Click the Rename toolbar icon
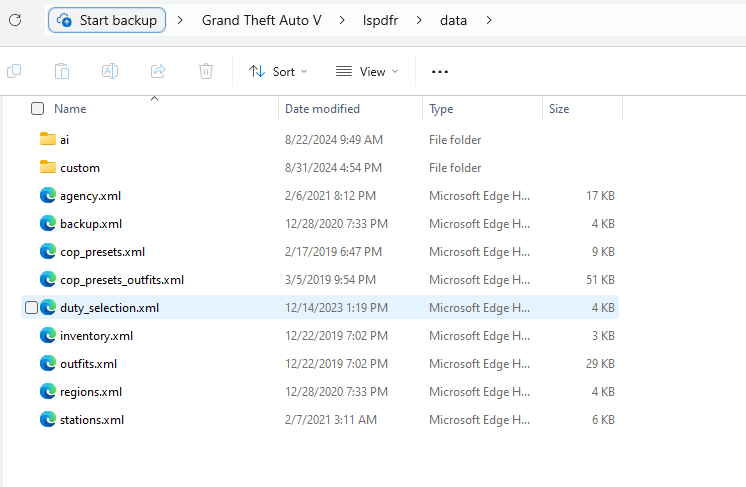Image resolution: width=746 pixels, height=487 pixels. point(110,71)
